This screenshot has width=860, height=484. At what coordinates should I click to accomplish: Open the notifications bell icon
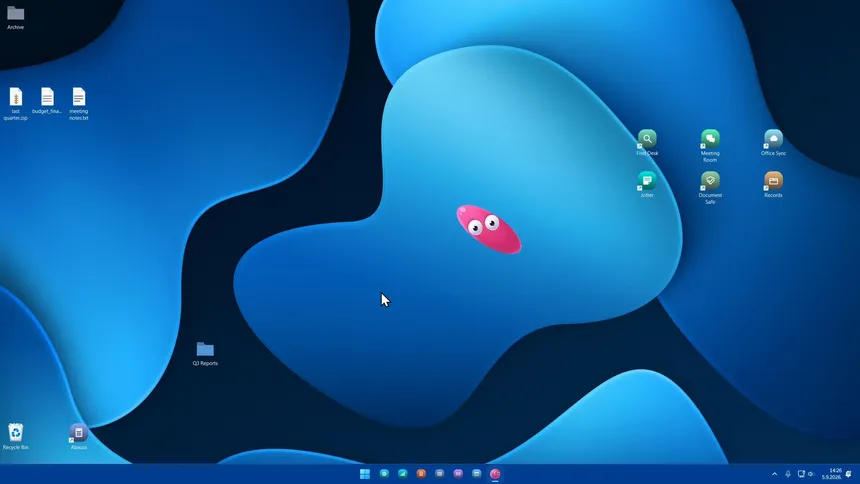pyautogui.click(x=848, y=474)
